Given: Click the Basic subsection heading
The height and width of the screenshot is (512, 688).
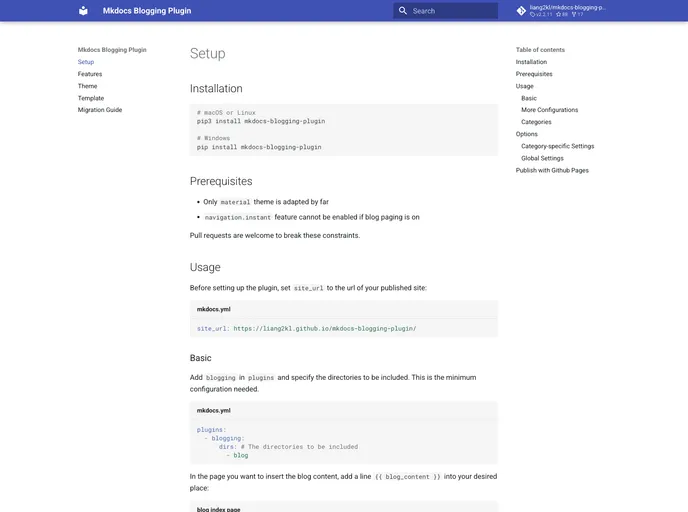Looking at the screenshot, I should [x=201, y=358].
